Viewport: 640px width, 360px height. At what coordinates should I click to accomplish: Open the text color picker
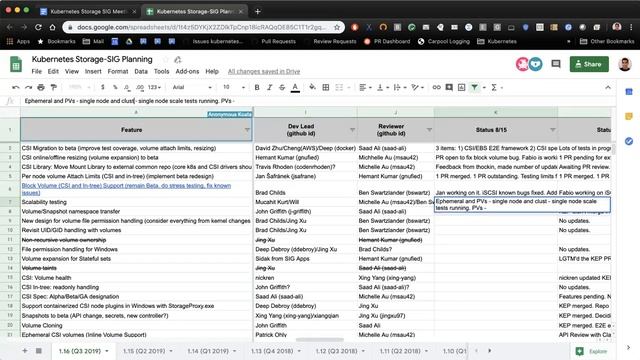pos(295,87)
